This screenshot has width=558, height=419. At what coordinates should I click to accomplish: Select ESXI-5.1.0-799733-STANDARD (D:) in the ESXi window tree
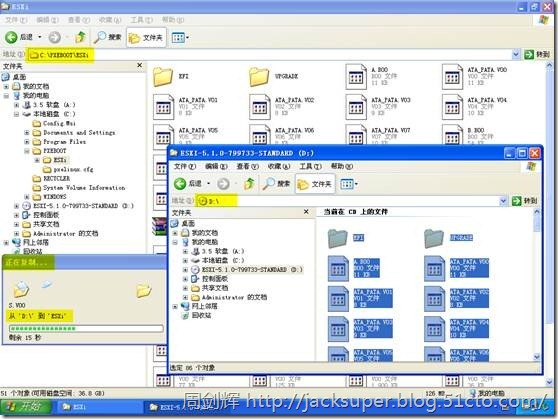78,206
